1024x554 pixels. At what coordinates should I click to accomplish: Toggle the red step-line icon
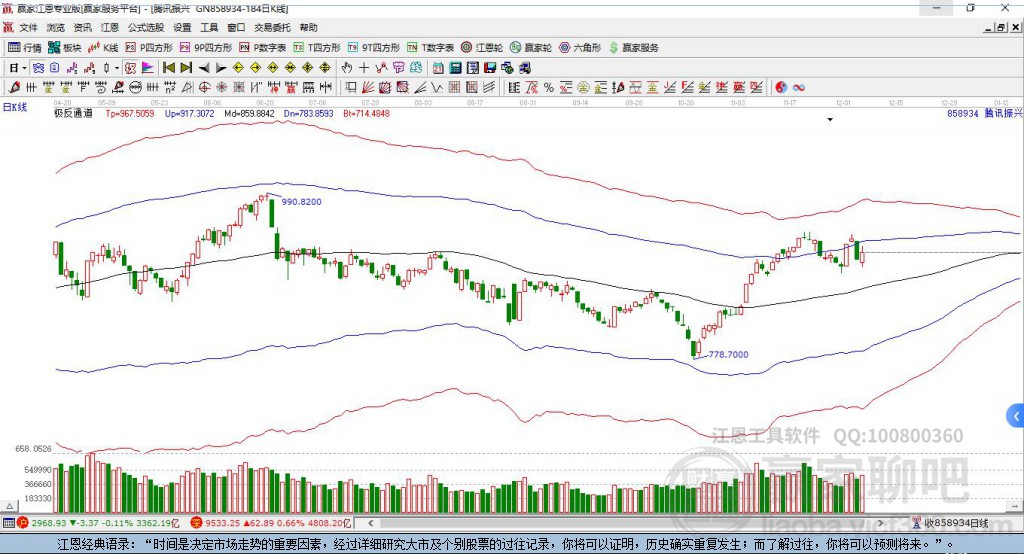tap(89, 68)
